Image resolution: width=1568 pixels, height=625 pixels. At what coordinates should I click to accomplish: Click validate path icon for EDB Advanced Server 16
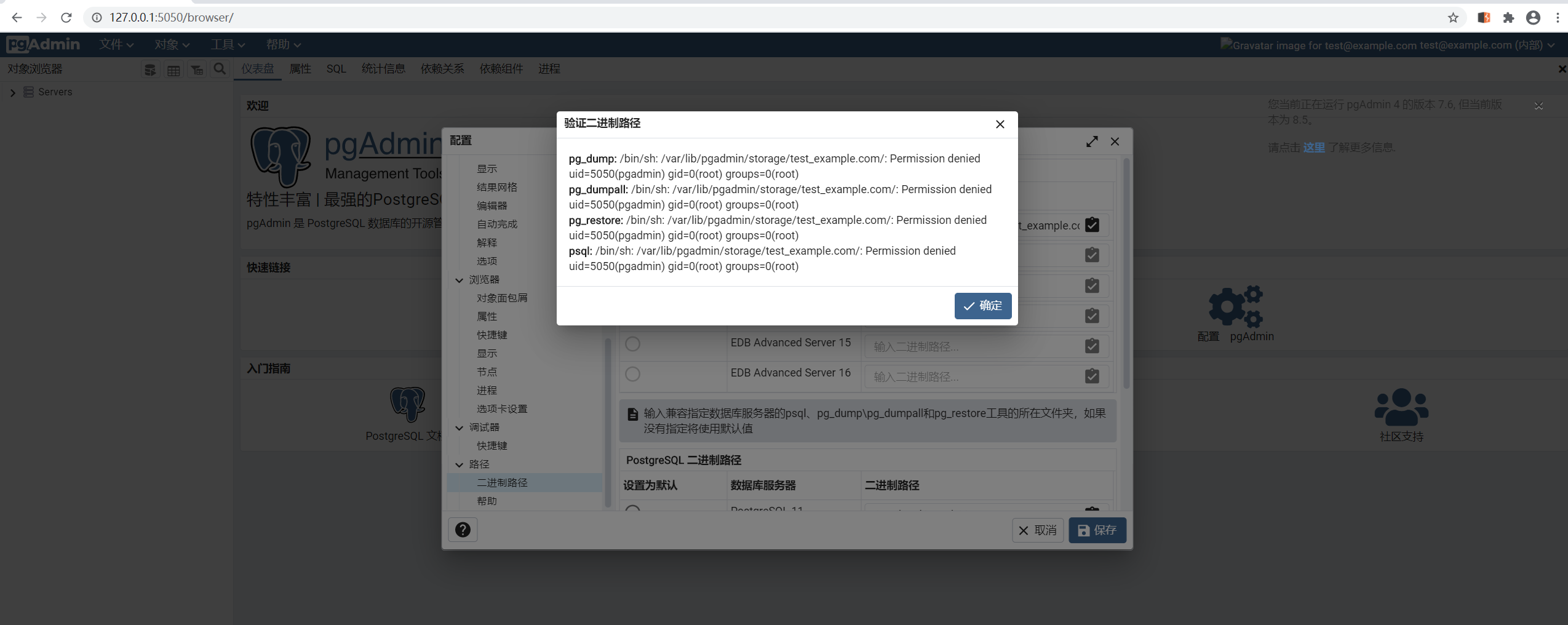click(x=1092, y=376)
